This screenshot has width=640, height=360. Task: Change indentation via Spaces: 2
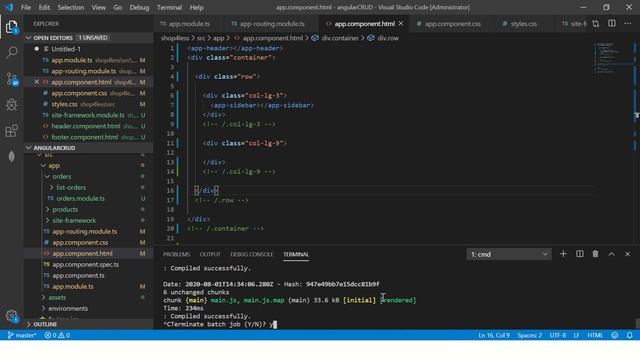(x=529, y=335)
